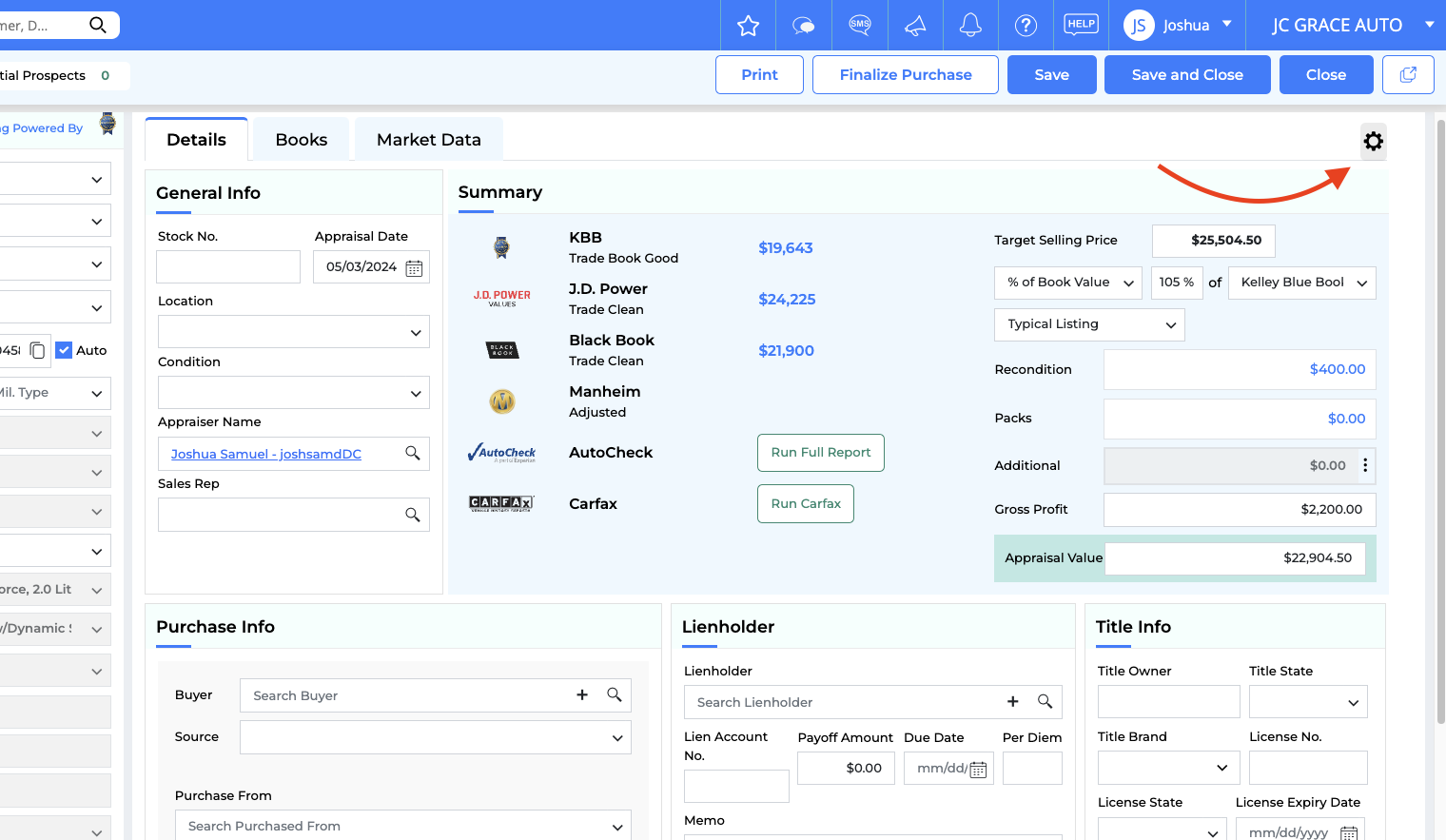
Task: Open the Mil. Type dropdown
Action: coord(53,393)
